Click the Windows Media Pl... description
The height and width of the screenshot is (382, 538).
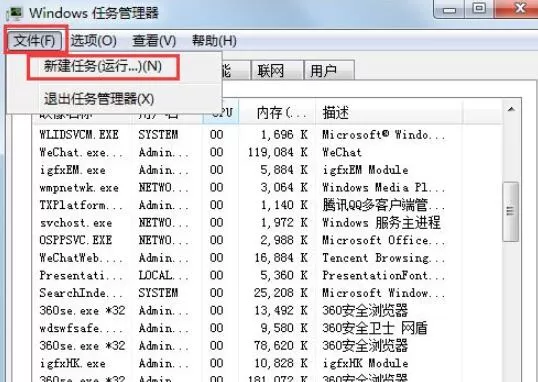(384, 188)
